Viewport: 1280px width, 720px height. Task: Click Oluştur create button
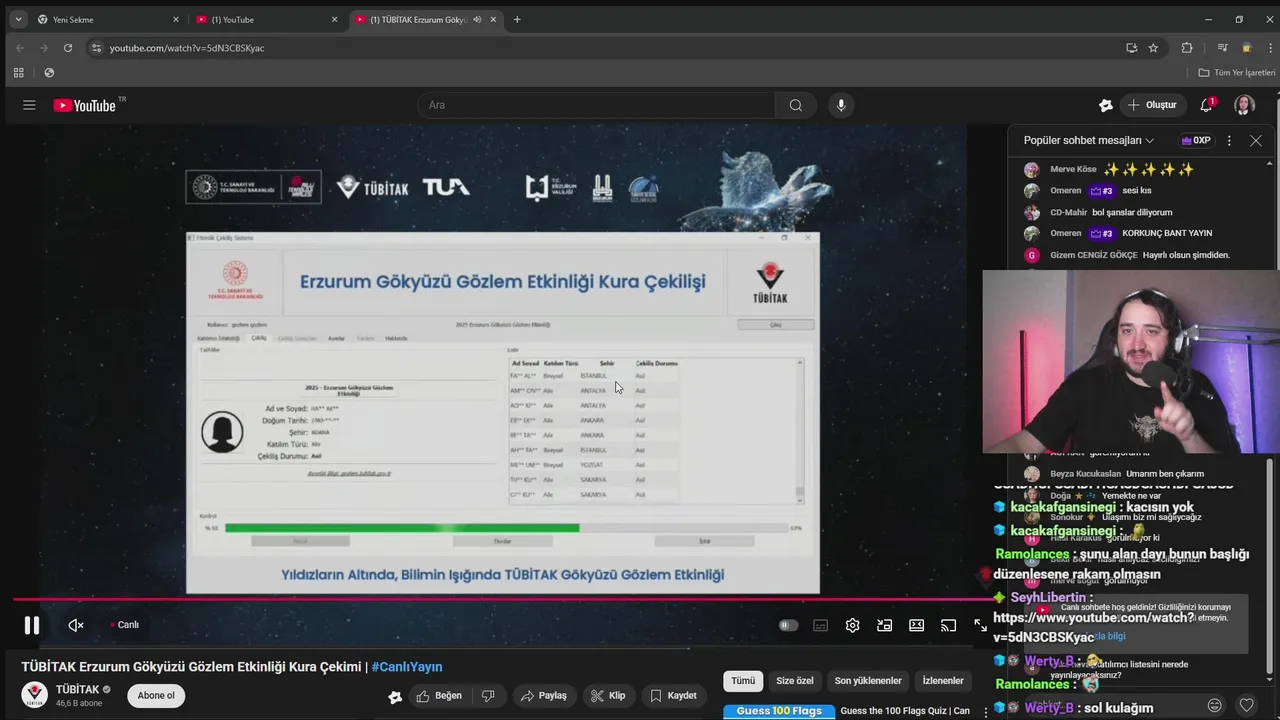[x=1152, y=105]
